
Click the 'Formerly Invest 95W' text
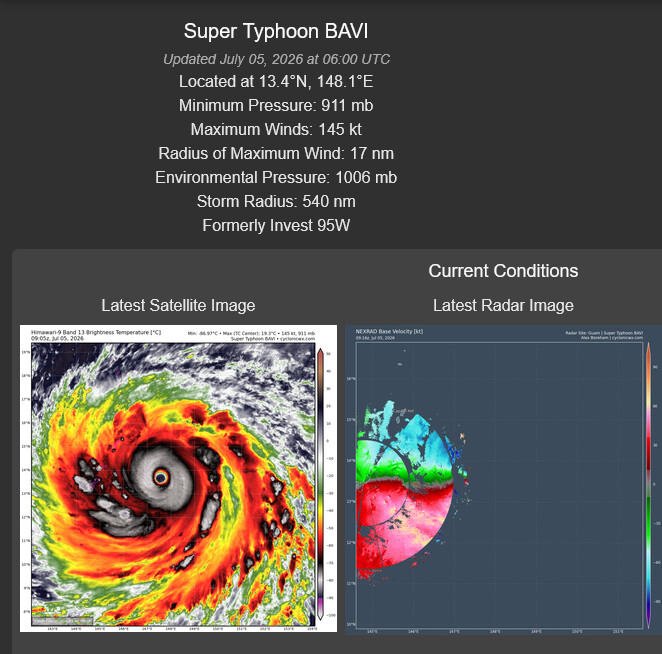276,225
